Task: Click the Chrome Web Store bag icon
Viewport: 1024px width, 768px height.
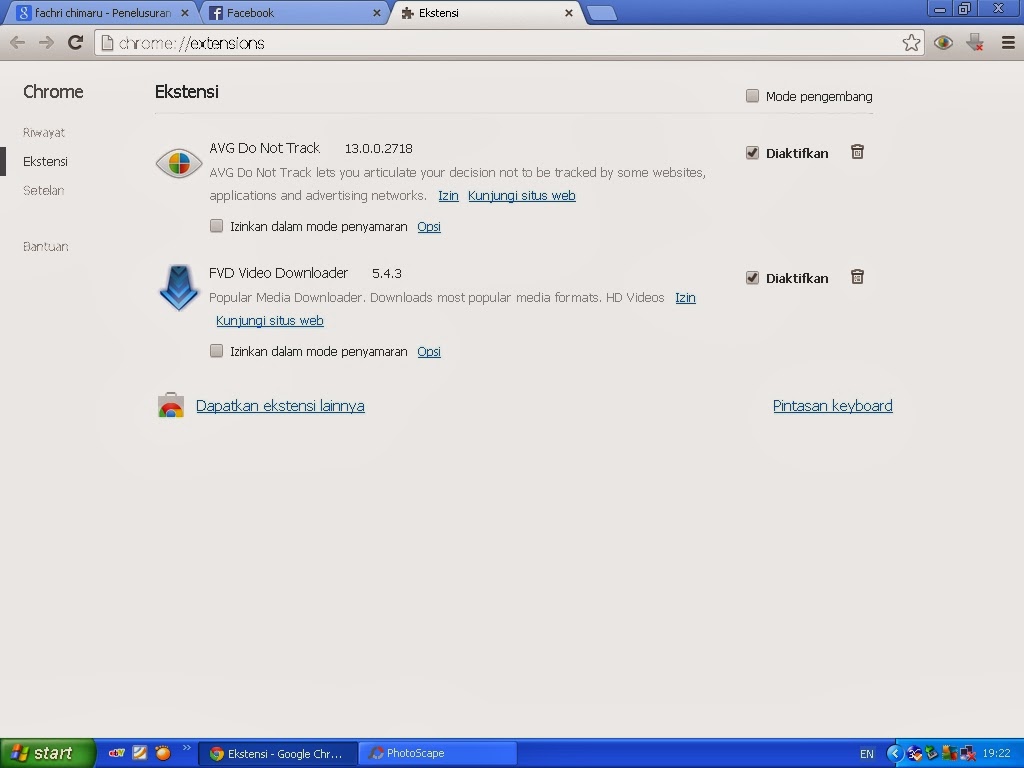Action: tap(170, 405)
